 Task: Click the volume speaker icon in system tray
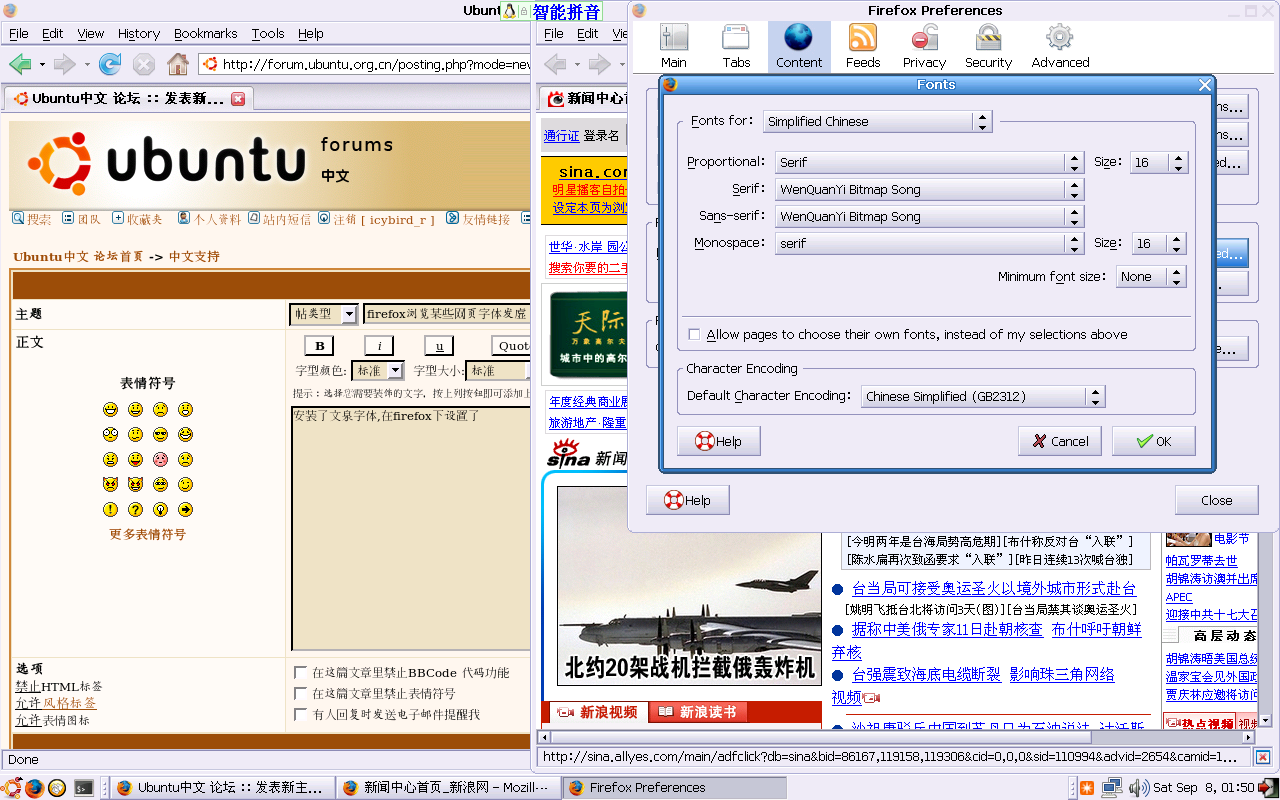[1138, 788]
